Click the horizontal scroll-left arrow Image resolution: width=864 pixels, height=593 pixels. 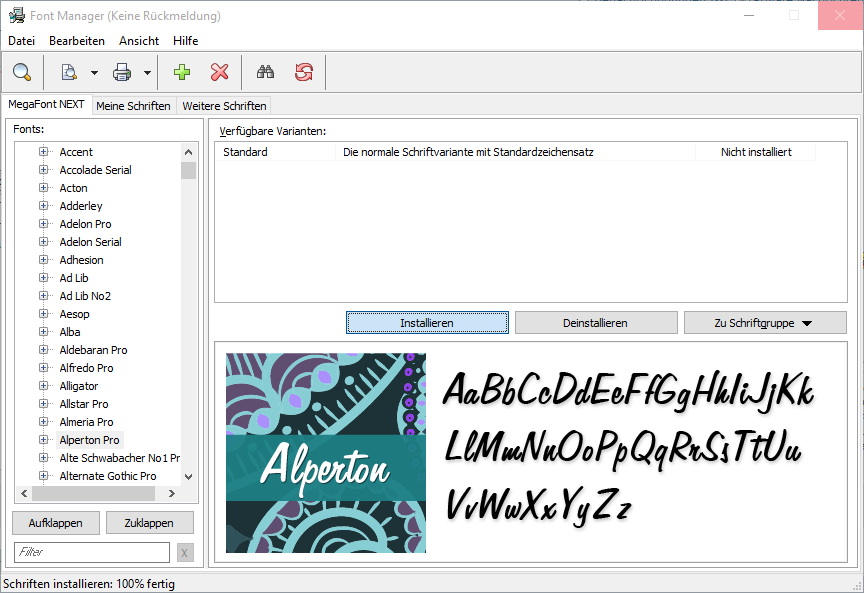click(24, 493)
